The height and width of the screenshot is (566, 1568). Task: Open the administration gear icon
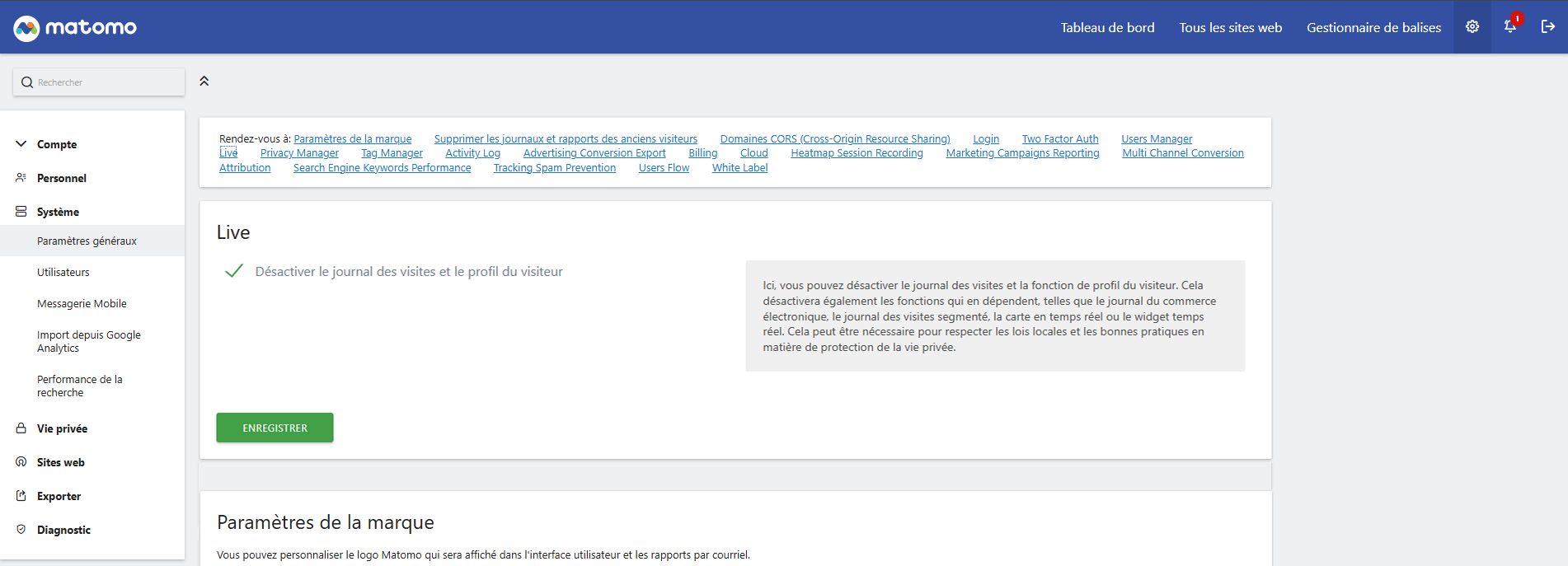click(x=1472, y=27)
